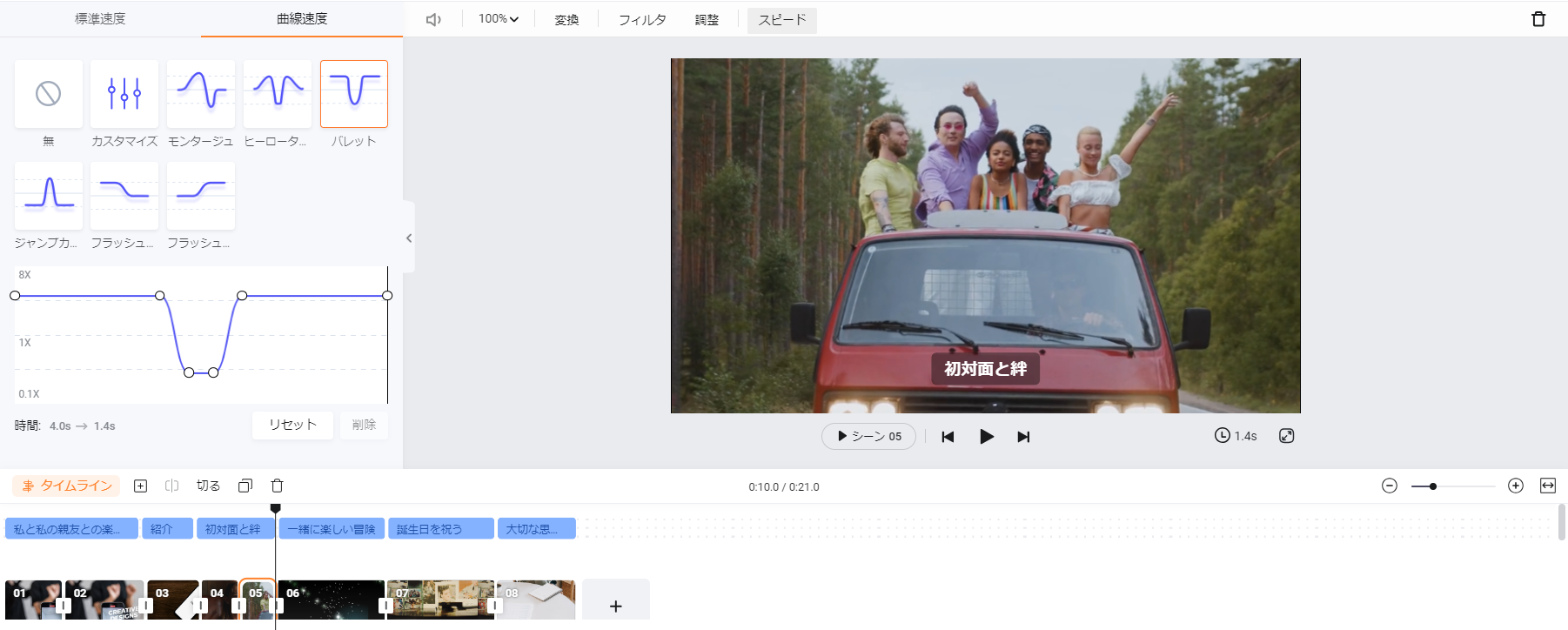The width and height of the screenshot is (1568, 630).
Task: Choose the Customize (カスタマイズ) speed curve preset
Action: tap(124, 94)
